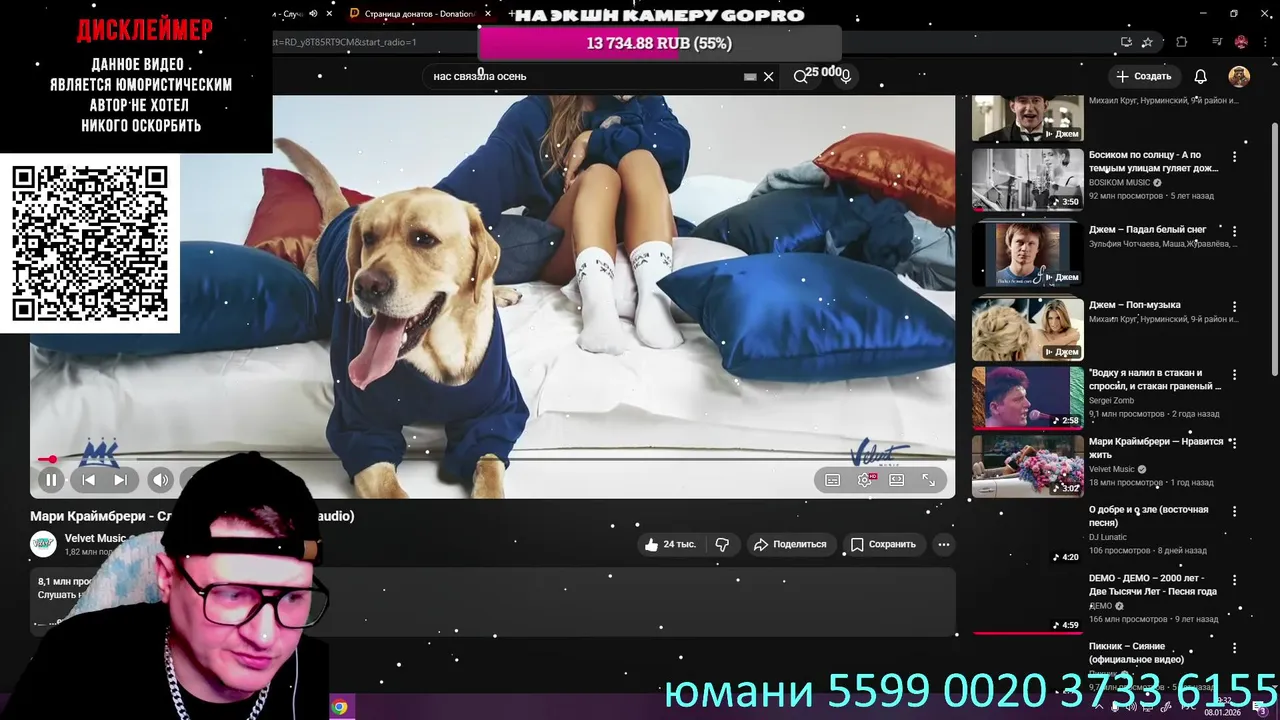Open DEMO – 2000 лет video title
Viewport: 1280px width, 720px height.
1153,584
